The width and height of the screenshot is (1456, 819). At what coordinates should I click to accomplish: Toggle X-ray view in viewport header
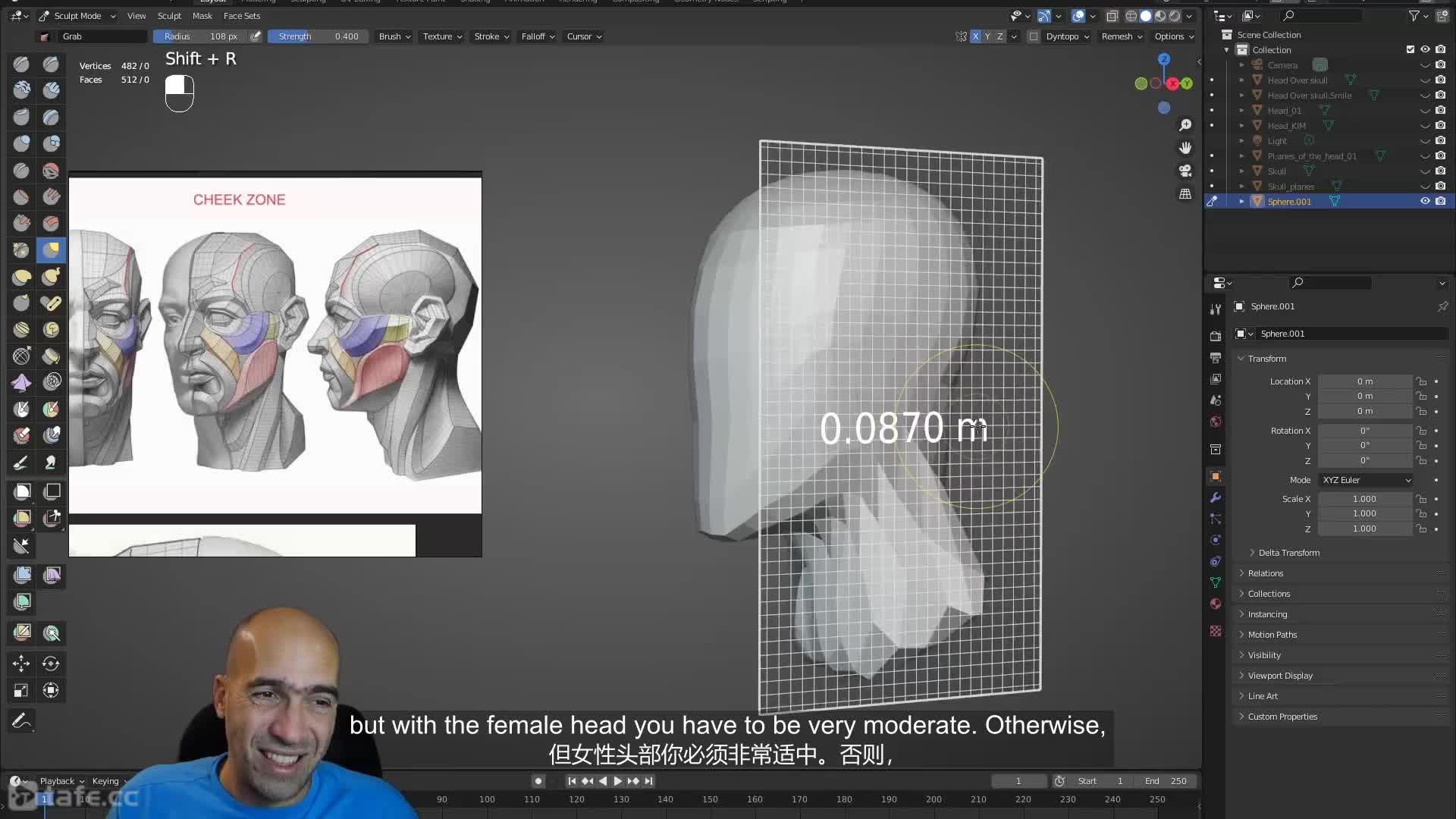click(1112, 16)
